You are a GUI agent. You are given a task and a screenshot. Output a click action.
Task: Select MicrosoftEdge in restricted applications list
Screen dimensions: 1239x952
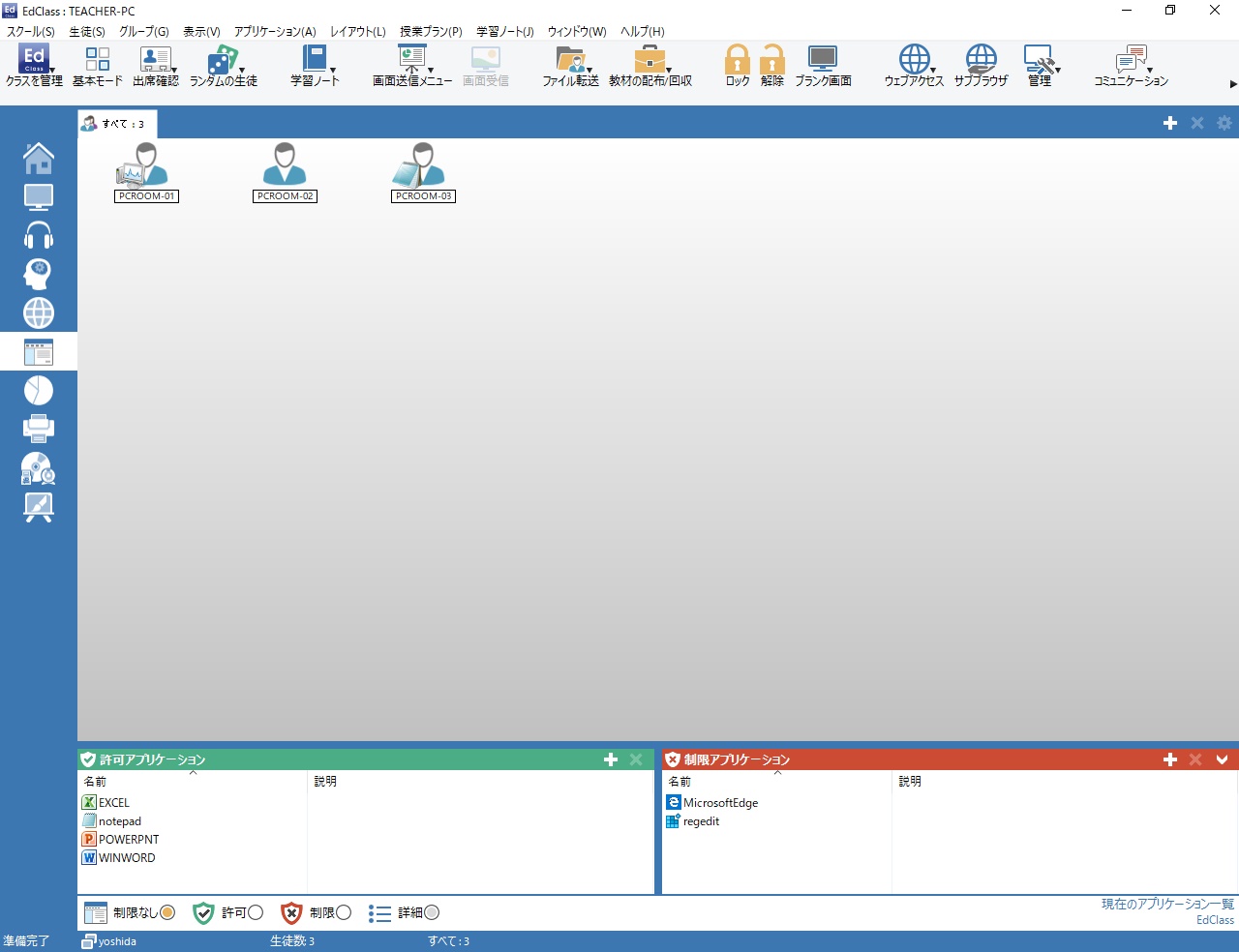pos(720,803)
